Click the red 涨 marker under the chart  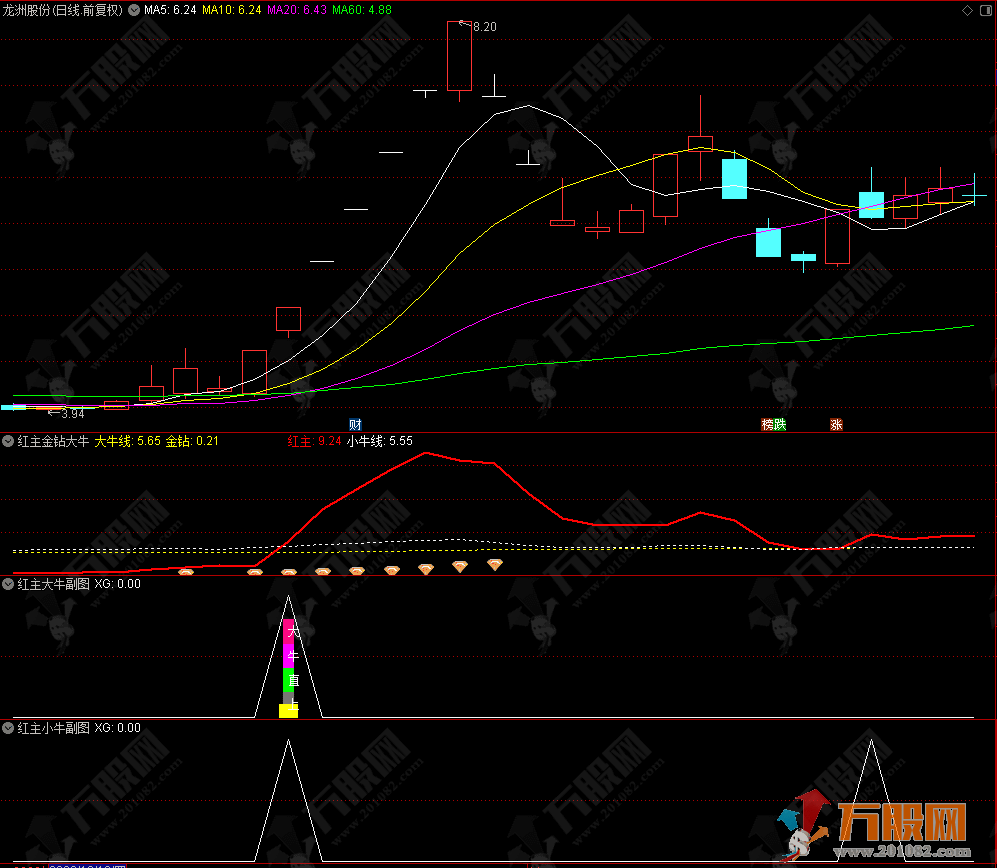pyautogui.click(x=836, y=425)
